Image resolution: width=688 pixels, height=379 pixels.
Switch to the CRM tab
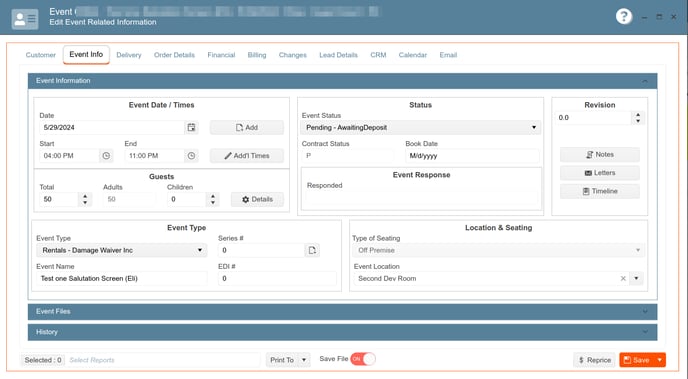tap(378, 55)
